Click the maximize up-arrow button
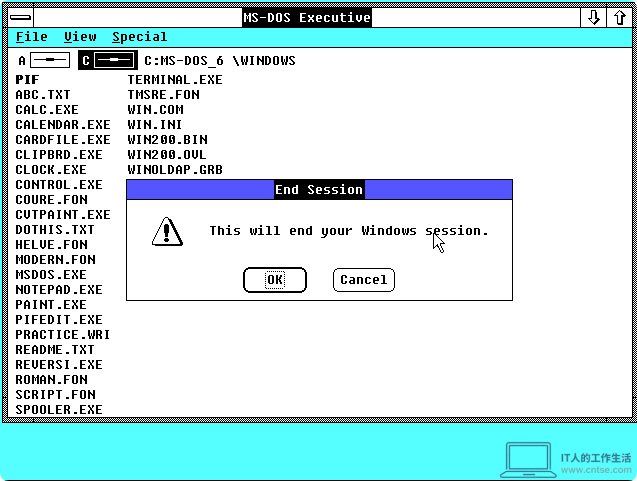The width and height of the screenshot is (637, 481). click(x=619, y=17)
